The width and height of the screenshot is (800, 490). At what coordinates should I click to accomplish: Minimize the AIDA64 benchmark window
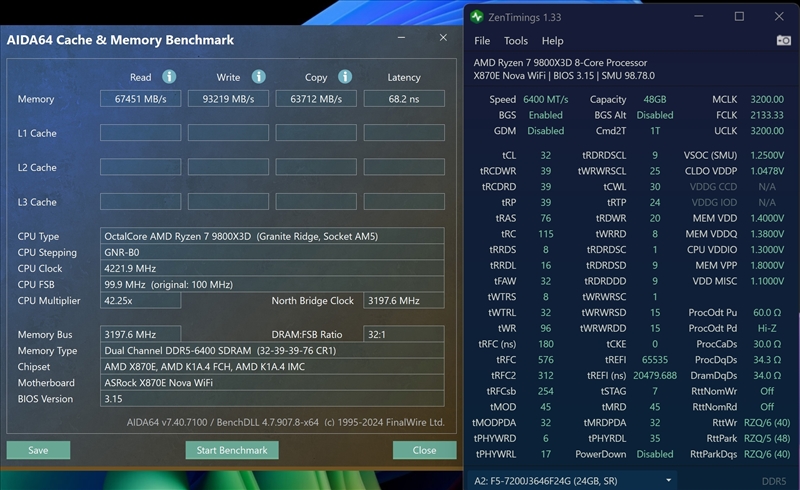pos(402,38)
